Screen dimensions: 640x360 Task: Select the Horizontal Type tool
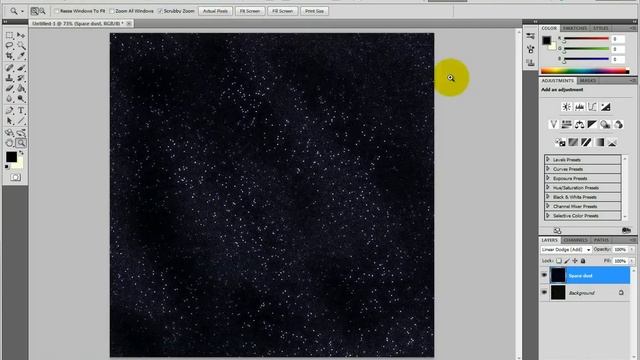coord(21,111)
